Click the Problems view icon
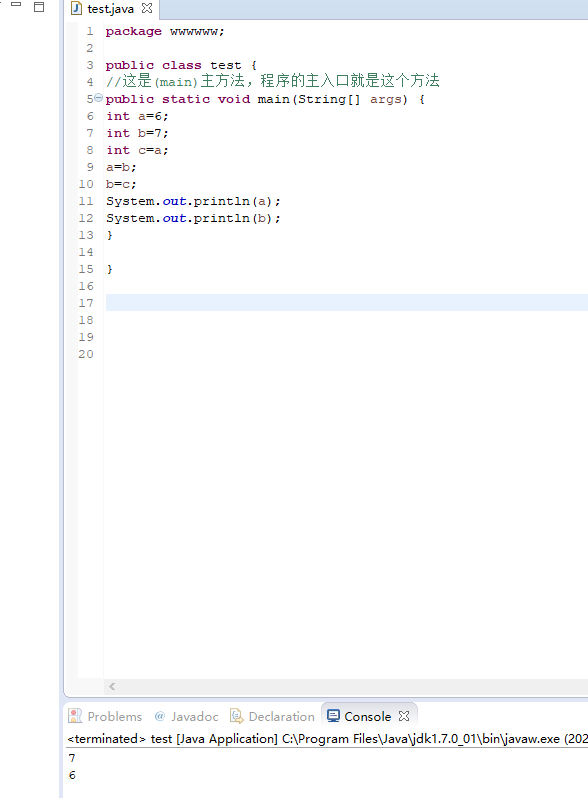 (x=75, y=716)
